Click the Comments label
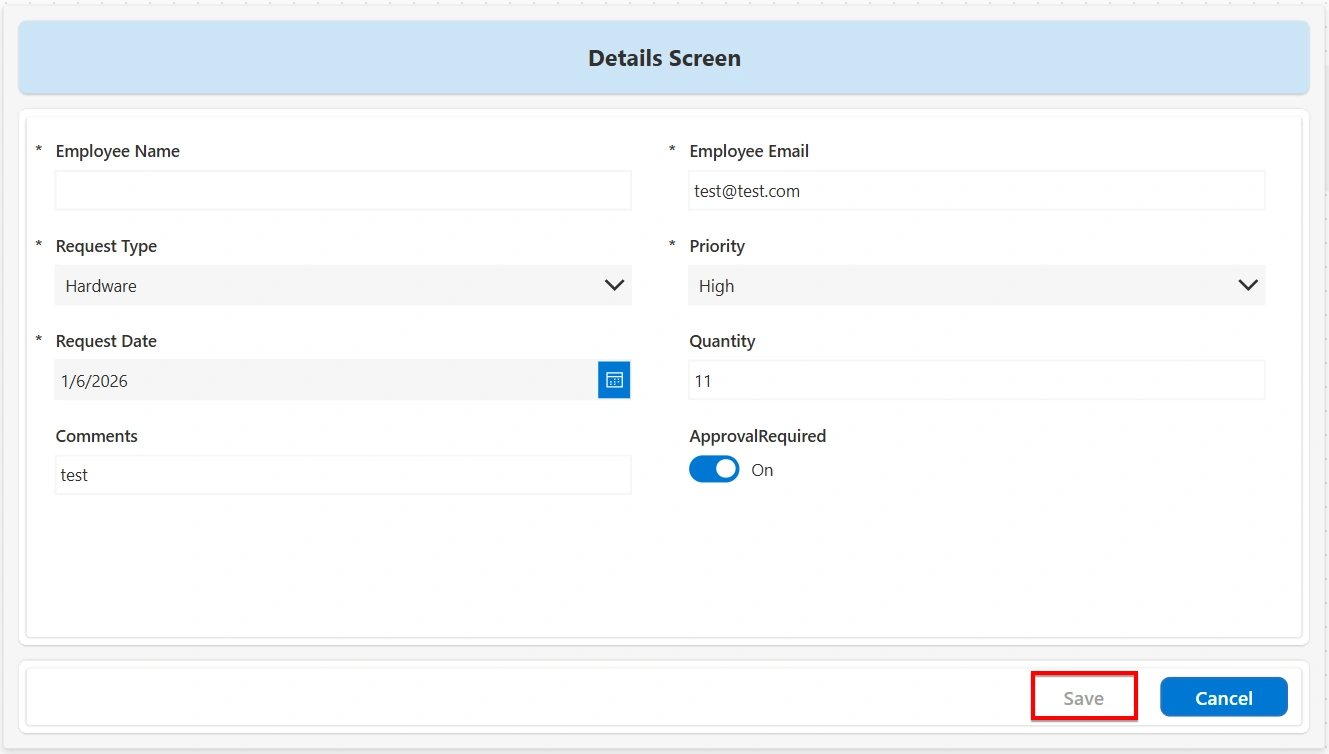This screenshot has height=754, width=1329. [97, 436]
